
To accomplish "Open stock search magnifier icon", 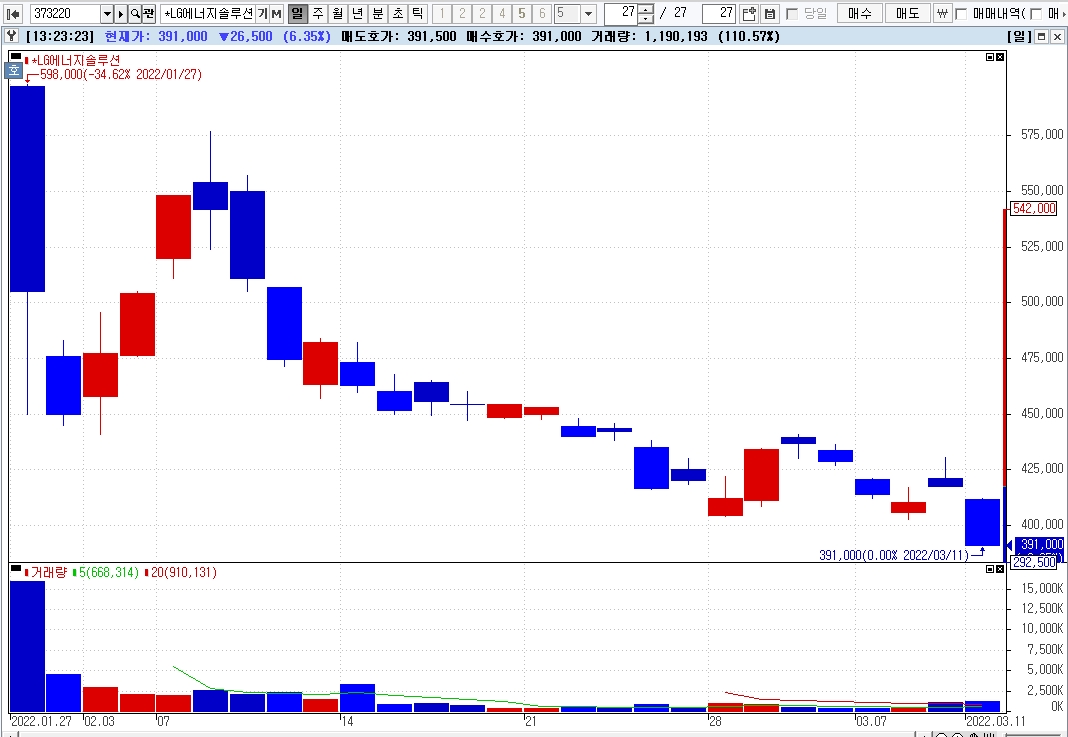I will (x=135, y=13).
